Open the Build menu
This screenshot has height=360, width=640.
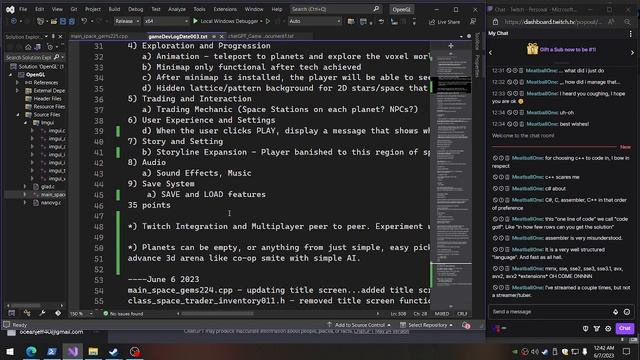tap(114, 9)
